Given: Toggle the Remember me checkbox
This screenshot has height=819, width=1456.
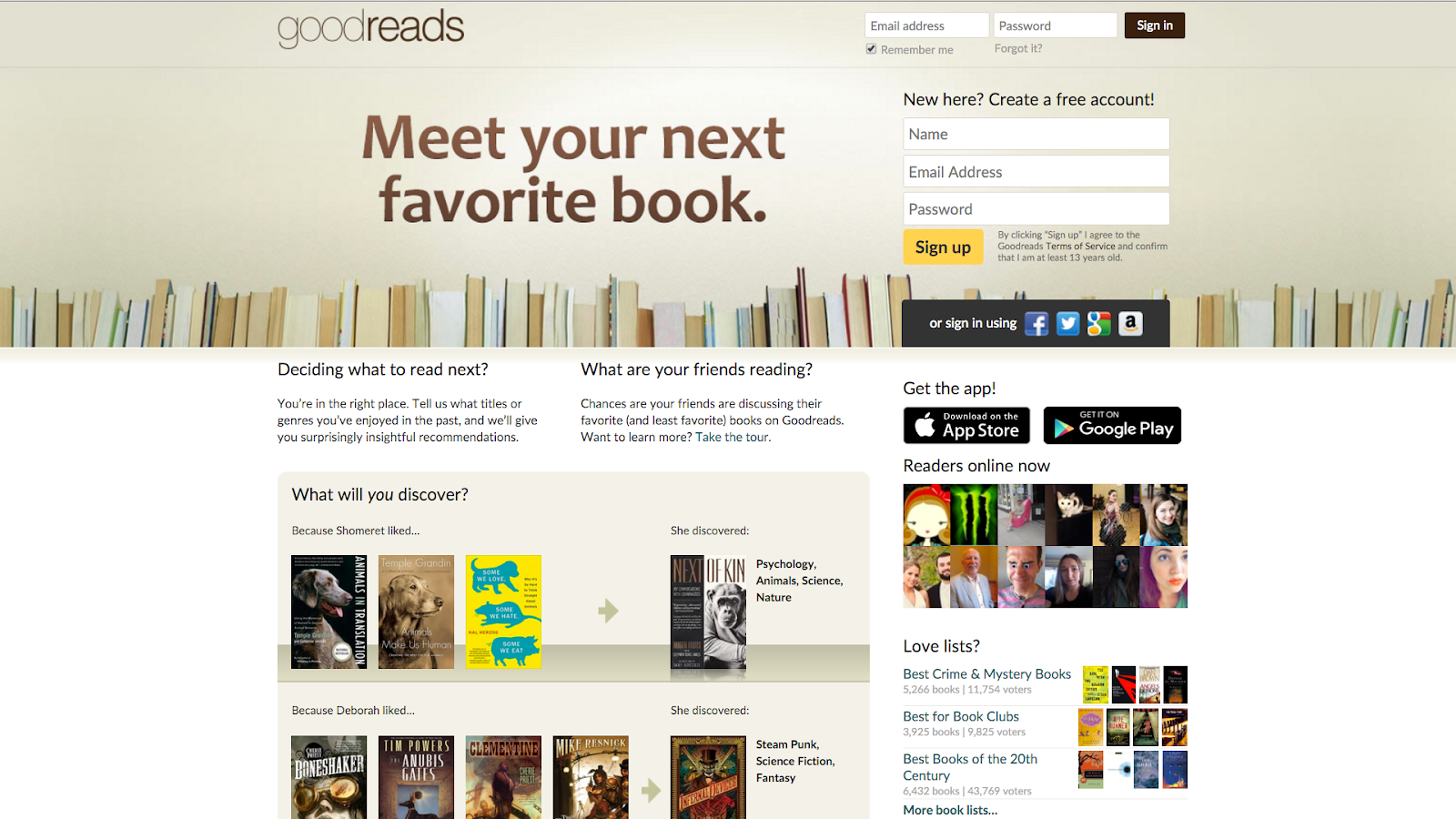Looking at the screenshot, I should pos(871,49).
